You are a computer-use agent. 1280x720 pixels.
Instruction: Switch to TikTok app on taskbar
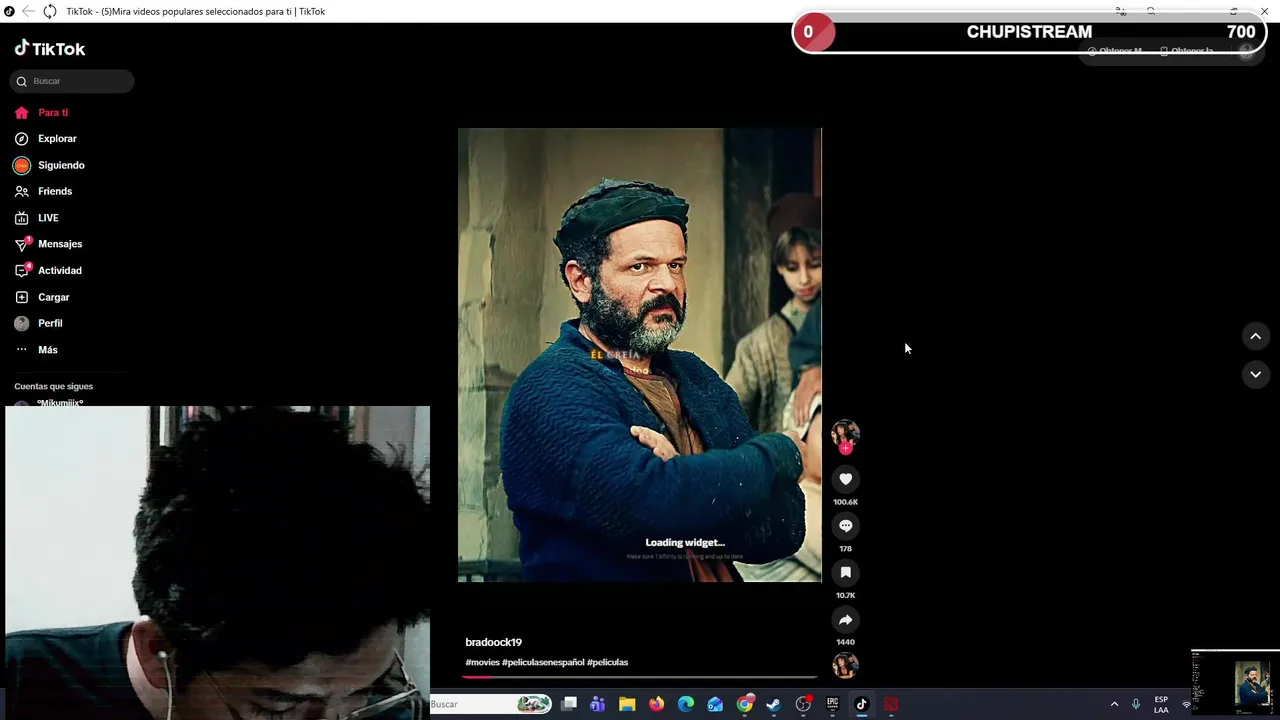(x=861, y=704)
